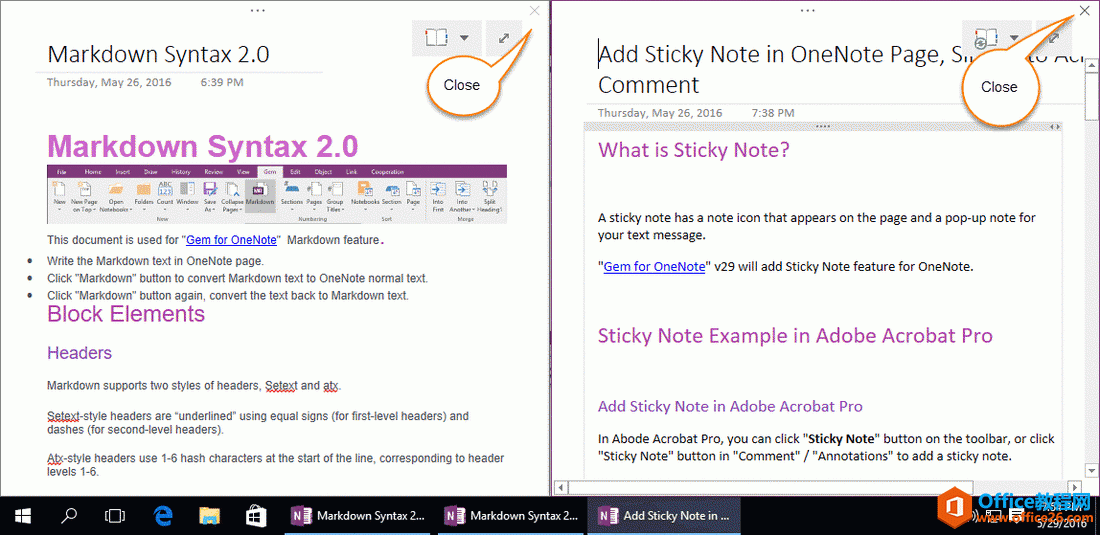Grab the note container's dotted top handle
The height and width of the screenshot is (535, 1100).
click(x=823, y=126)
